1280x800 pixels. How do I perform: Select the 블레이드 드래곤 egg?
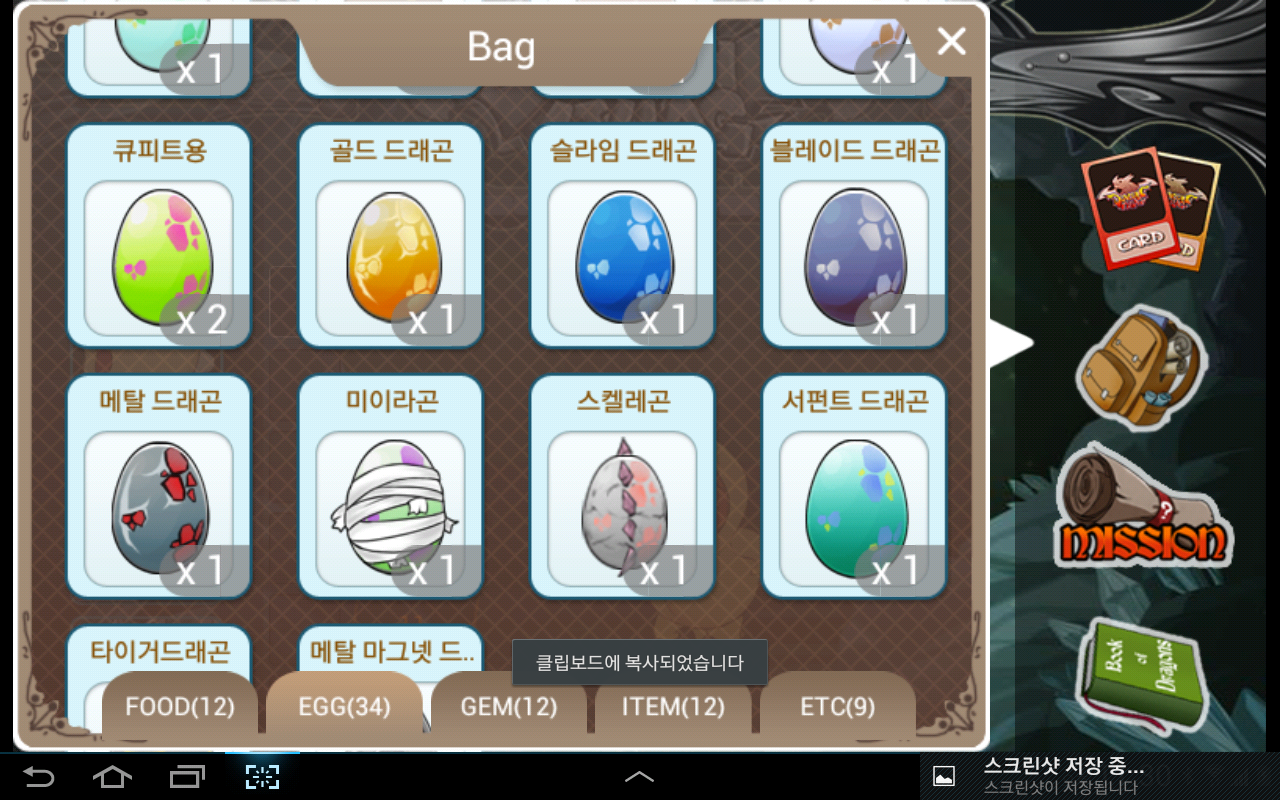tap(855, 236)
